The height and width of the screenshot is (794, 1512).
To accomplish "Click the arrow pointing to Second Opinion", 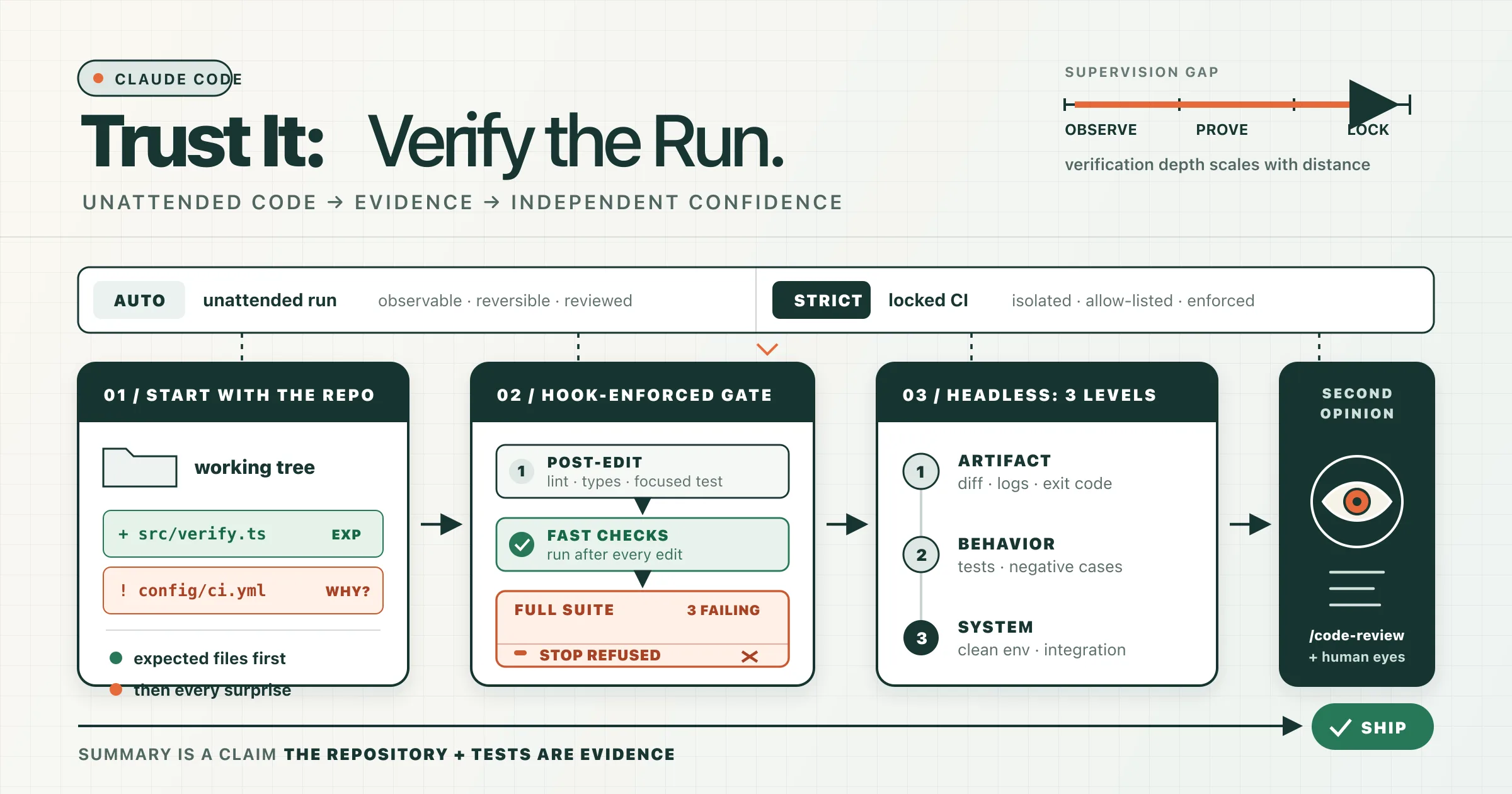I will (x=1251, y=524).
